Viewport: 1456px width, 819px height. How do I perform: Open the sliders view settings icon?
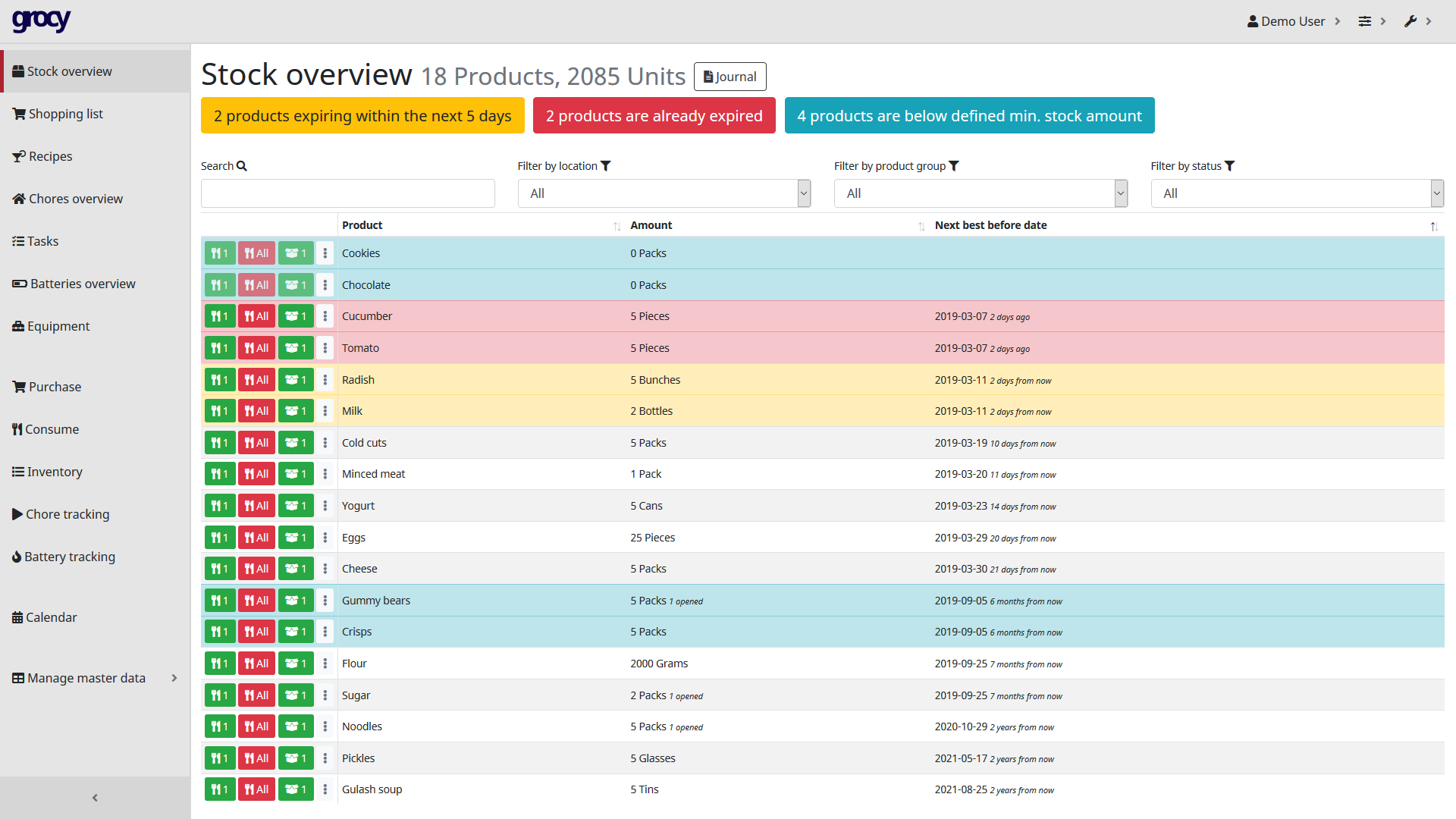(1365, 21)
